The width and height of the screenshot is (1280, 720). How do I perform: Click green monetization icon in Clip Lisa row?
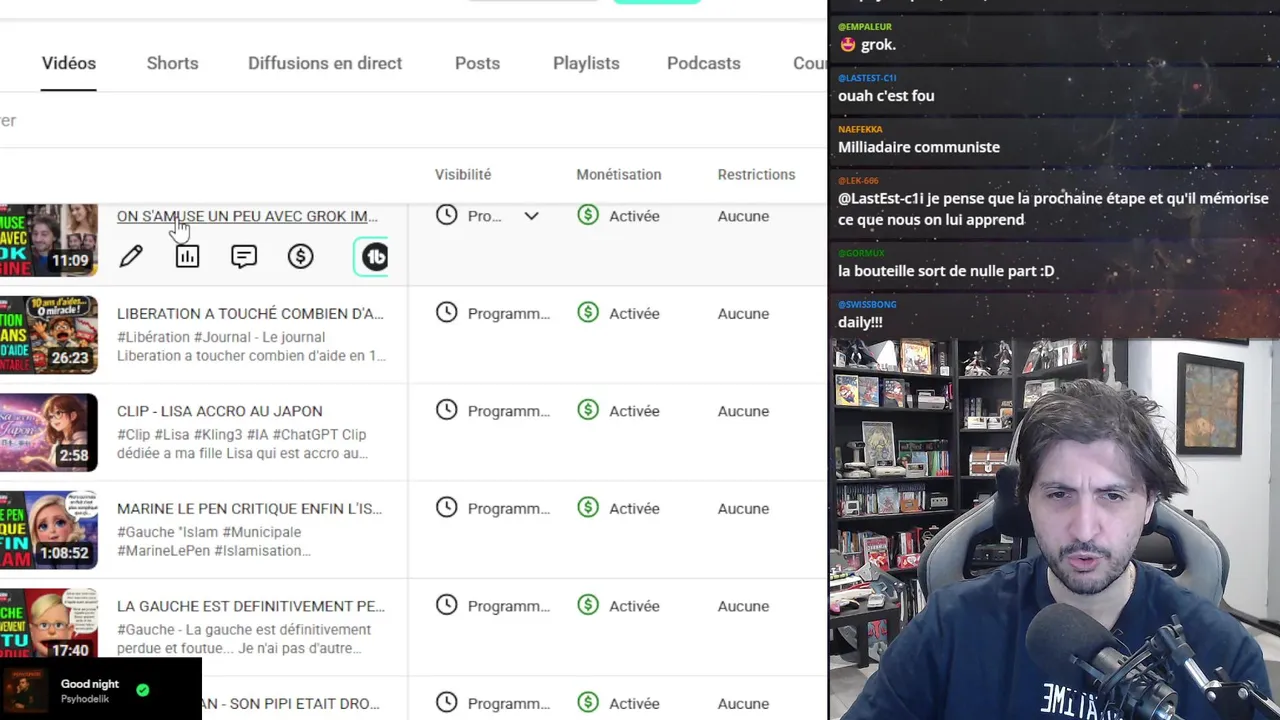point(588,410)
